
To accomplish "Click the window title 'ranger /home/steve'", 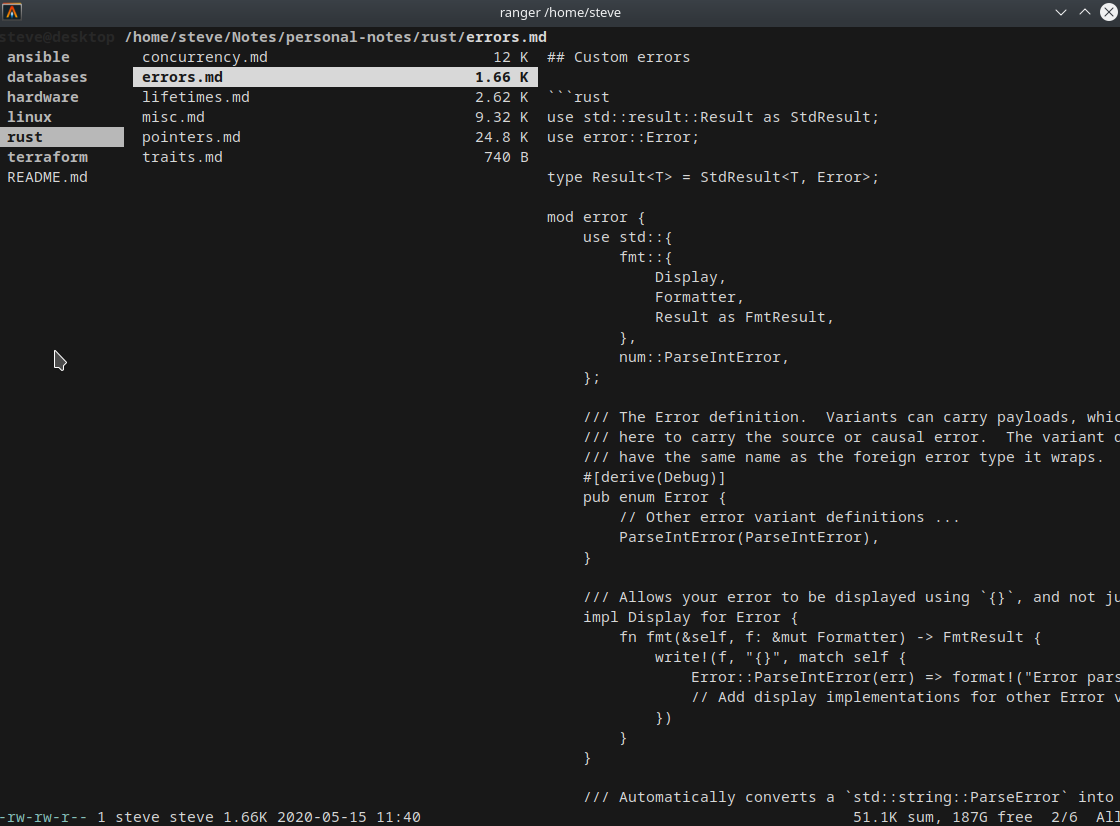I will tap(560, 12).
